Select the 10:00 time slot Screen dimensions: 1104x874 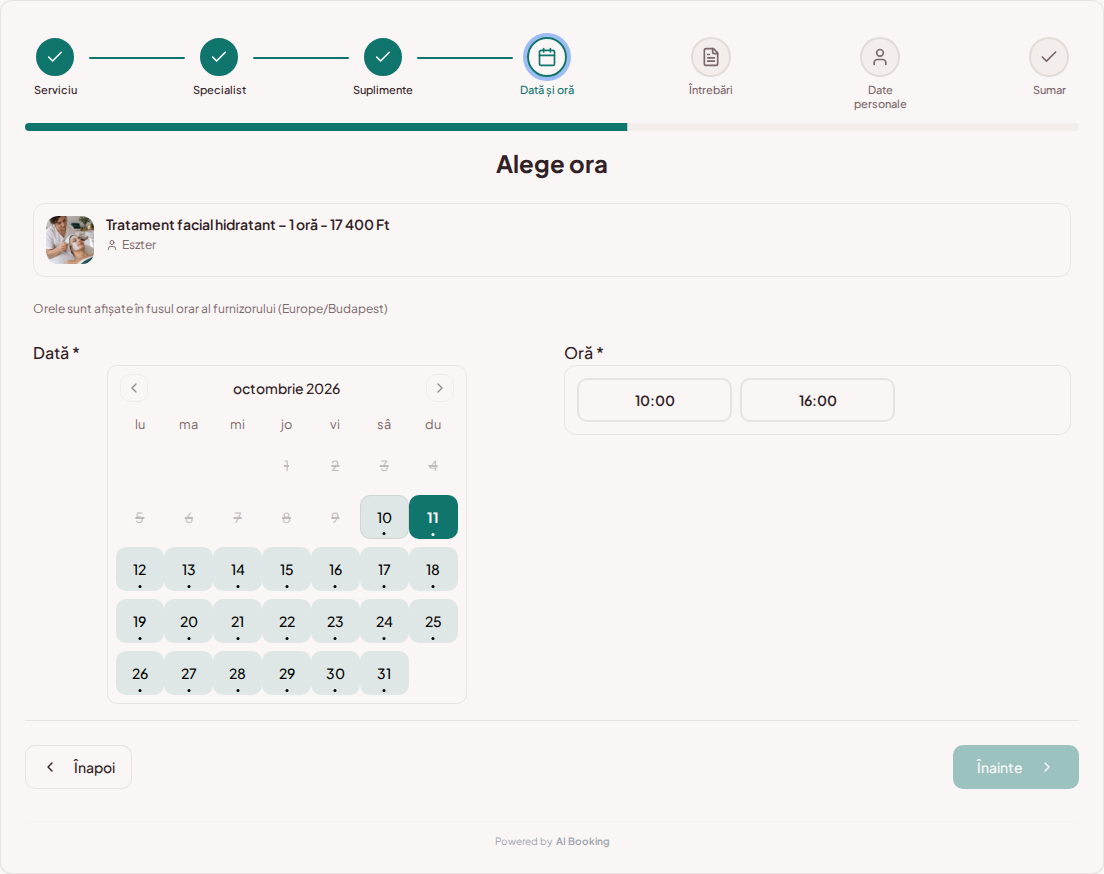click(655, 401)
